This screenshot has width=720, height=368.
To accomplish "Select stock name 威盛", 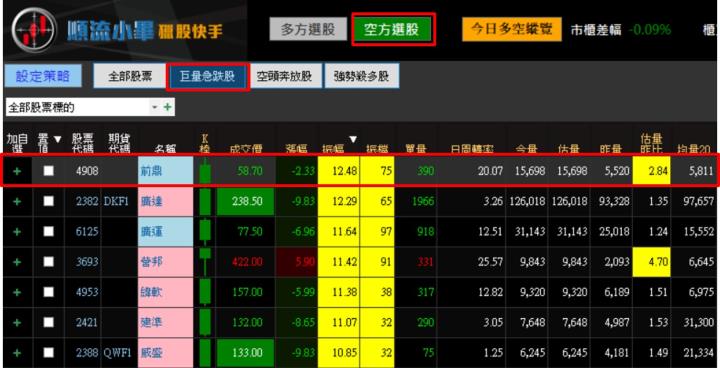I will (165, 353).
